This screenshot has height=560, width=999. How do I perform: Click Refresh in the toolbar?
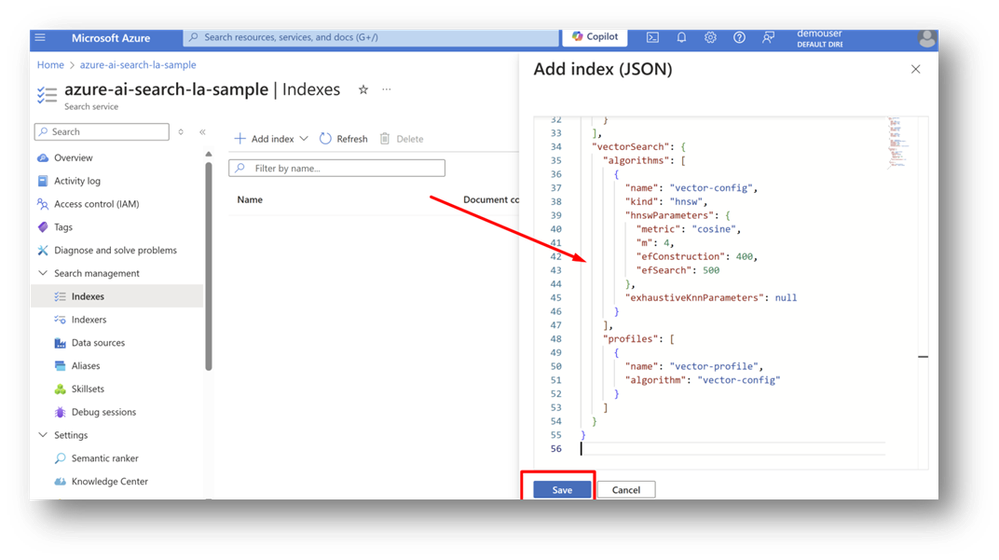(343, 139)
